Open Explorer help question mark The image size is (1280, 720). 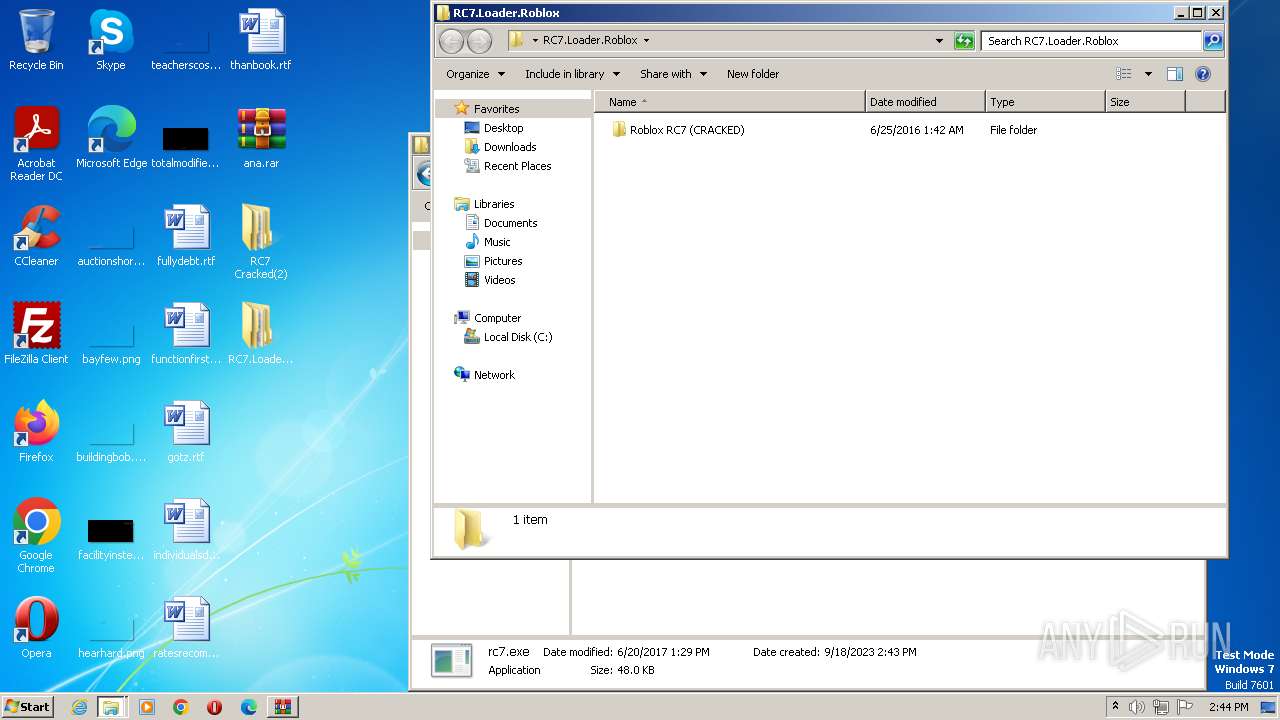(1203, 74)
